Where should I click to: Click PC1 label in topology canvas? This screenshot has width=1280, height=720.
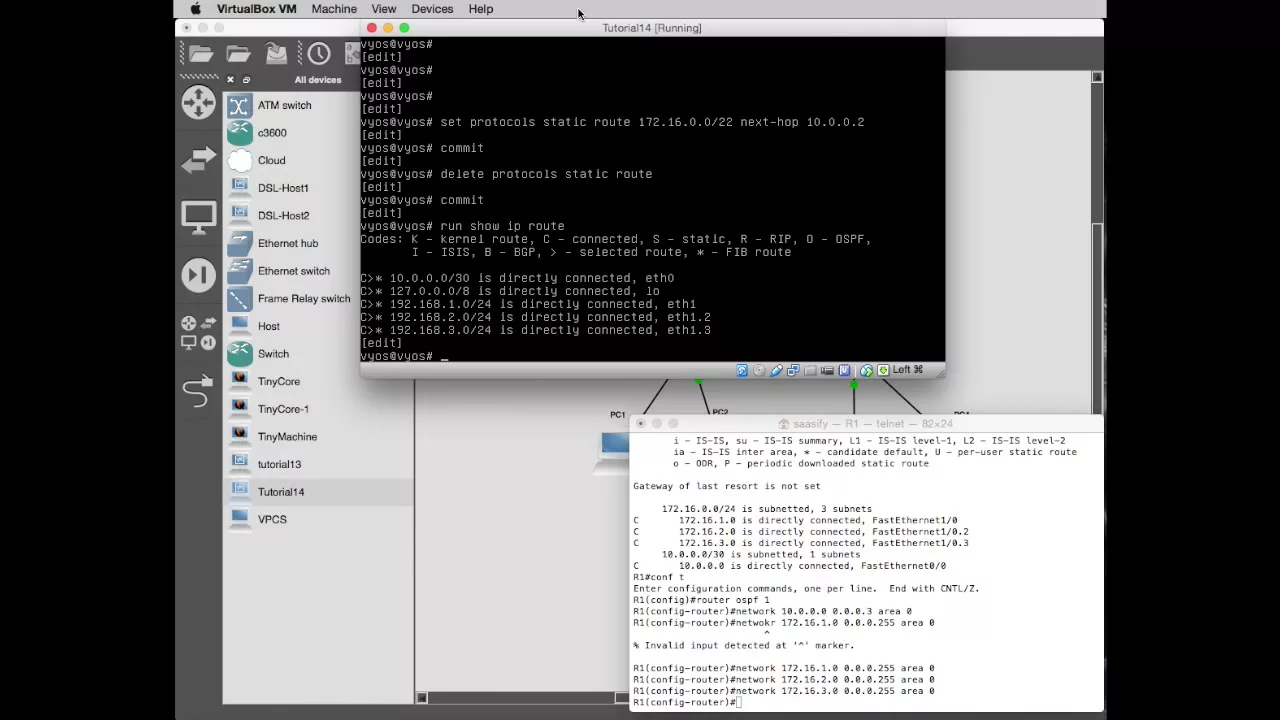(x=617, y=414)
